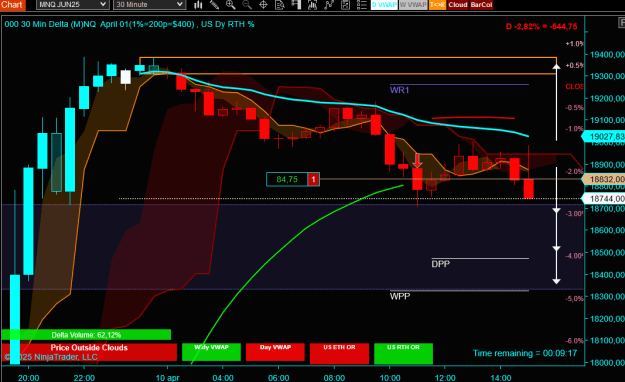Open the properties list icon
The image size is (625, 382).
point(362,5)
